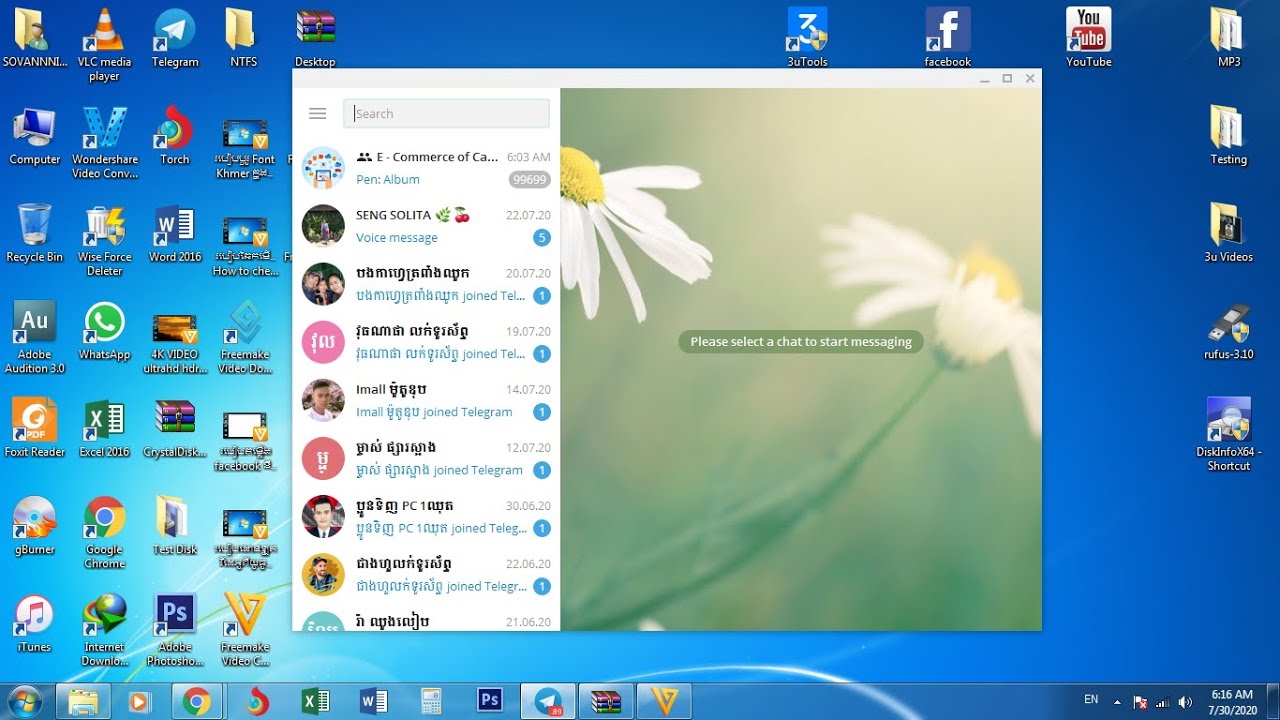Select the Google Chrome desktop shortcut

(104, 532)
